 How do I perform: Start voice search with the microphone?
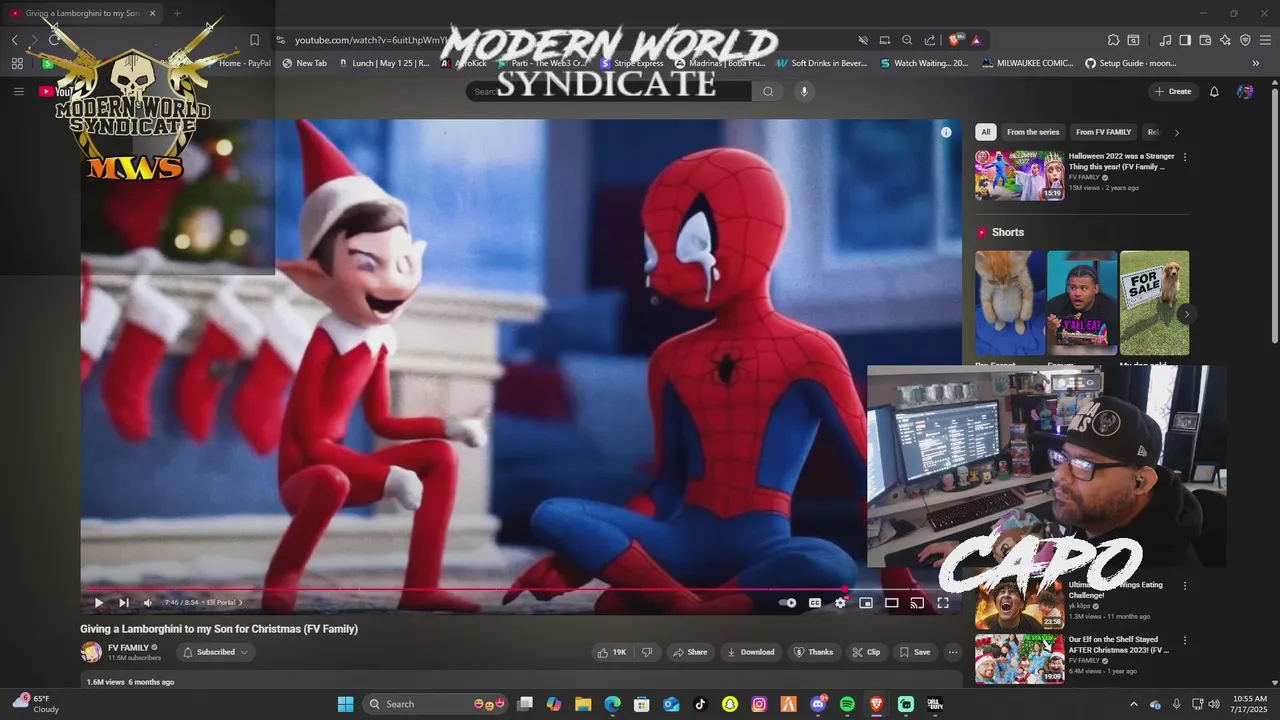[803, 91]
